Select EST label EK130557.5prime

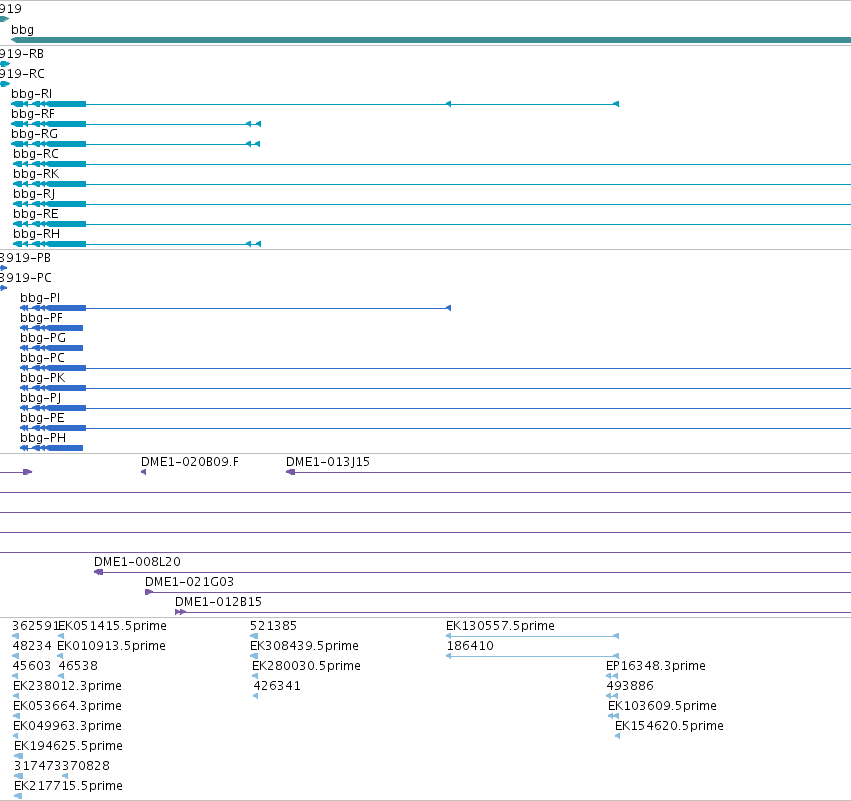point(500,626)
